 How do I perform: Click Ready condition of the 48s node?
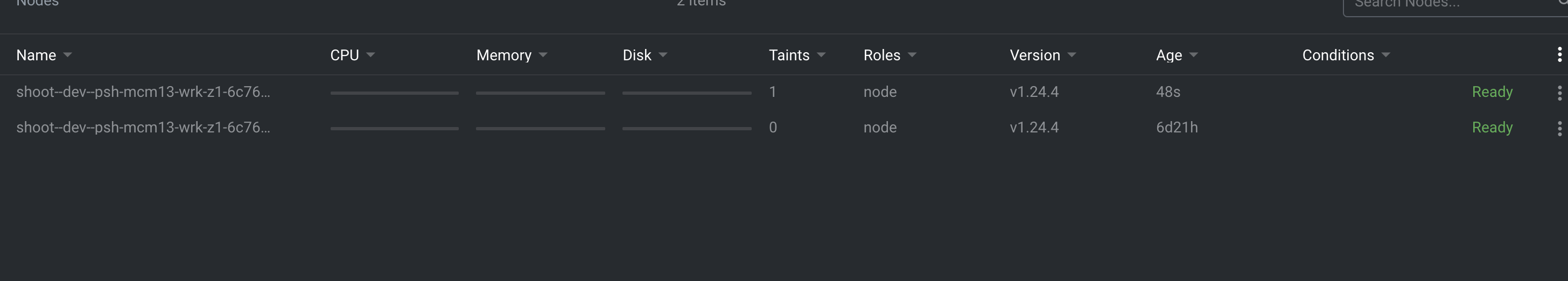pyautogui.click(x=1492, y=92)
